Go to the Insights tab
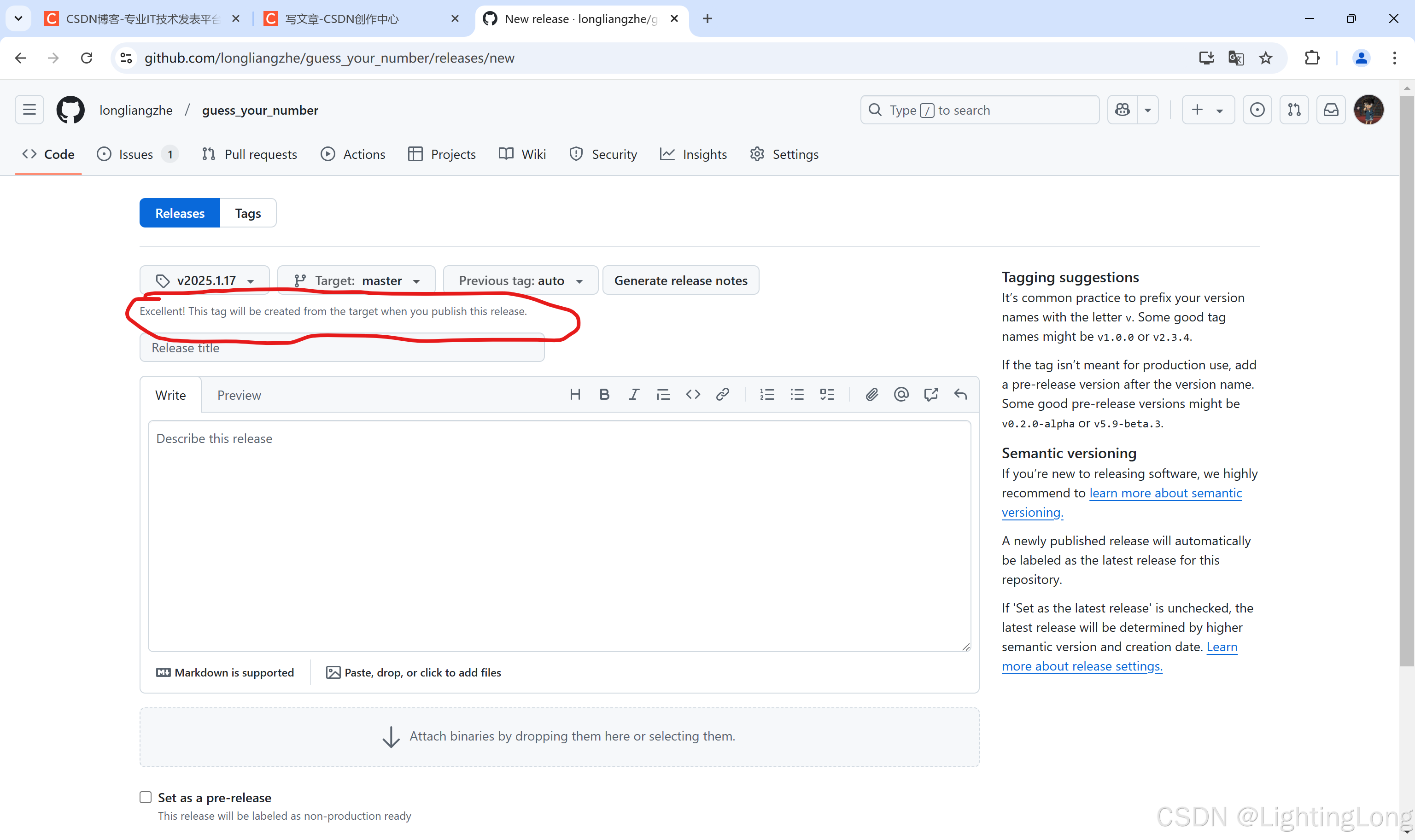 click(693, 155)
